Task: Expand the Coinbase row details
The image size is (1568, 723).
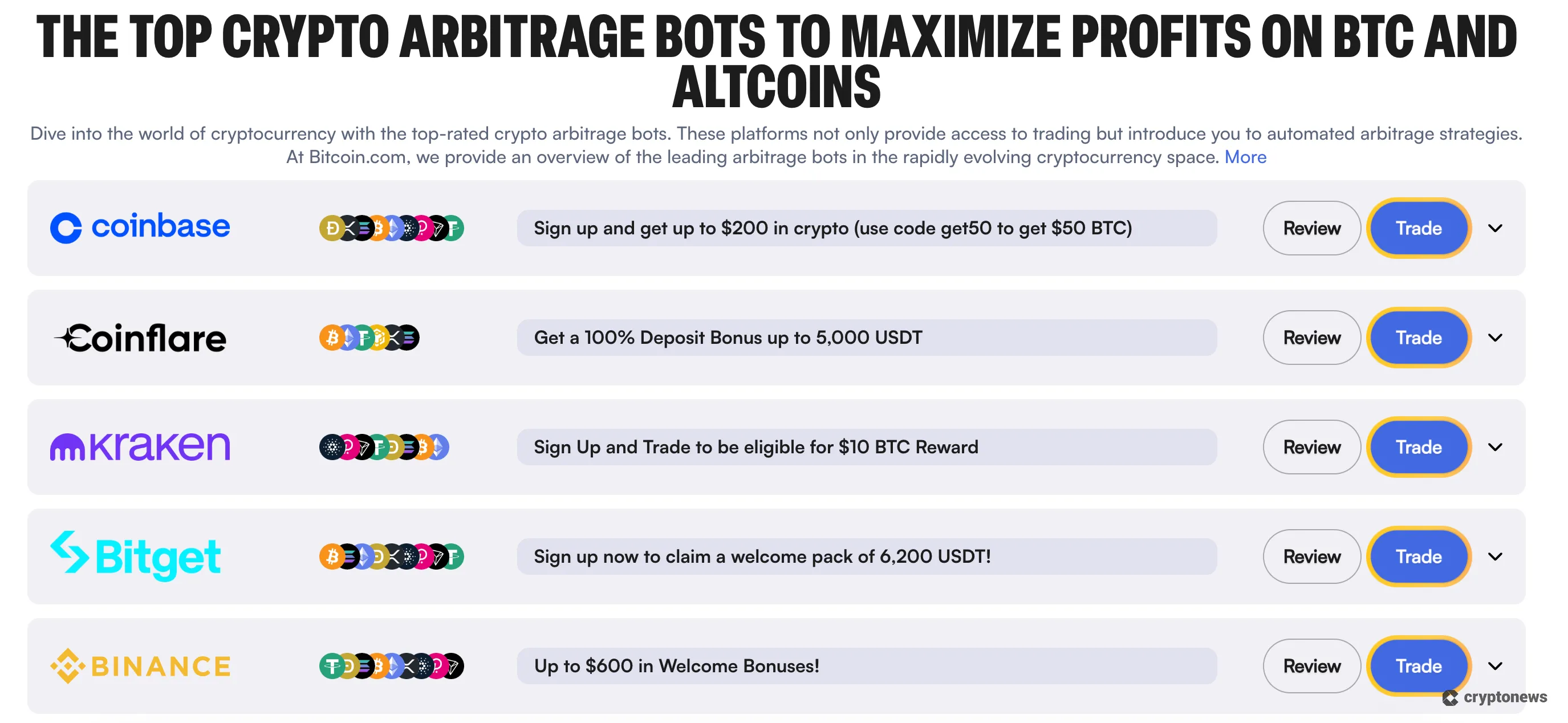Action: (1496, 228)
